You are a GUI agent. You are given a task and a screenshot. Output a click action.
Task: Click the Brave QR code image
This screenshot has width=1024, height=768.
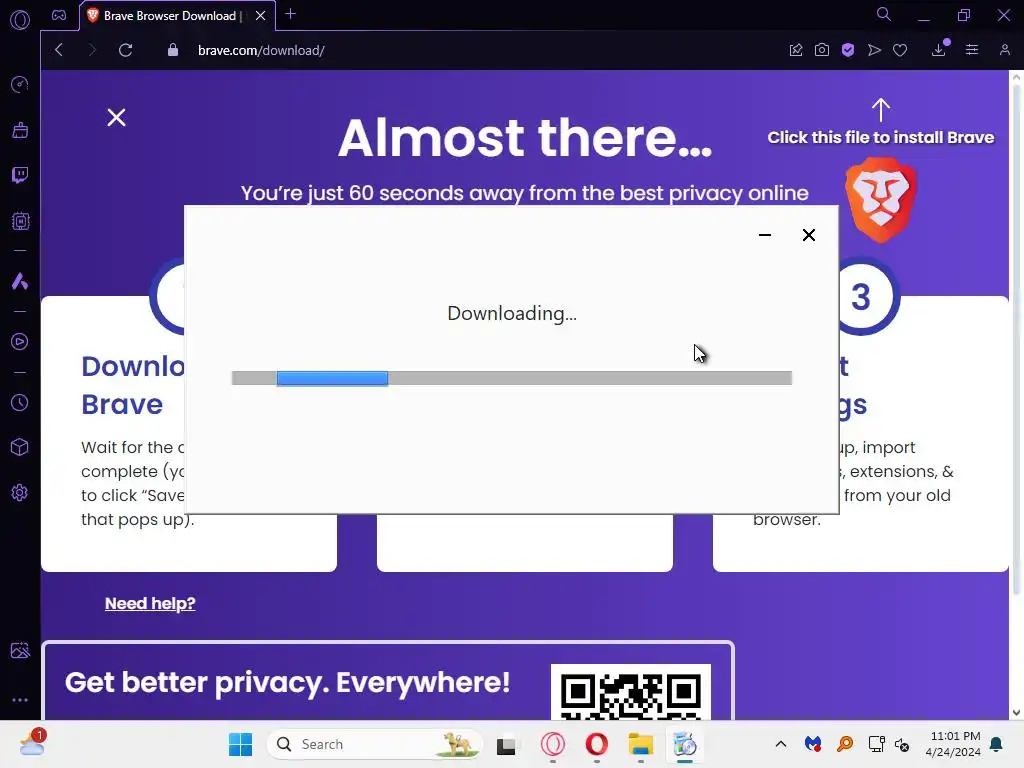click(631, 692)
